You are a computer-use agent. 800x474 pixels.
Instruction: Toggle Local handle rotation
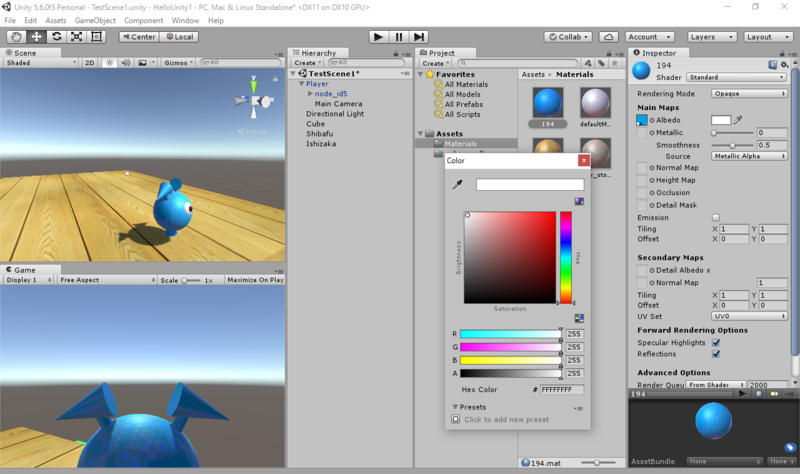click(179, 37)
